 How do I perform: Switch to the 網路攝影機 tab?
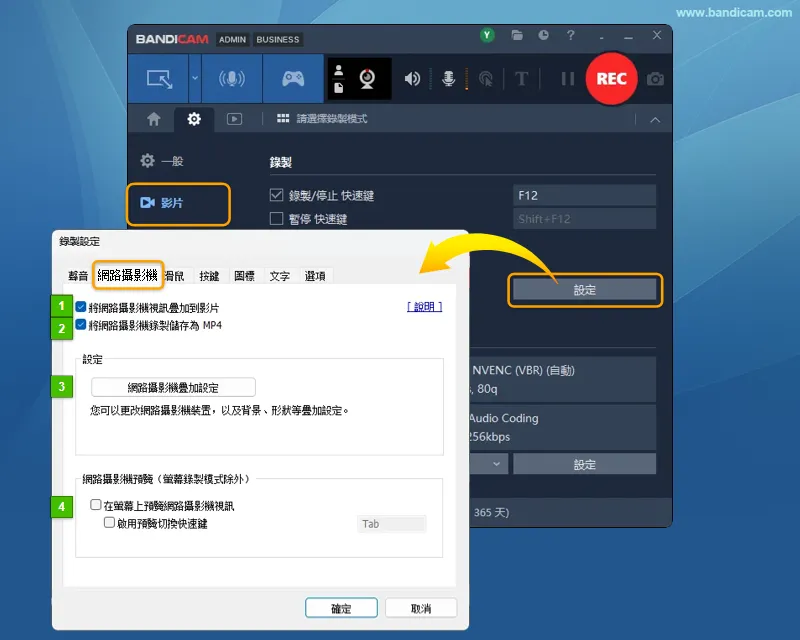pos(128,275)
